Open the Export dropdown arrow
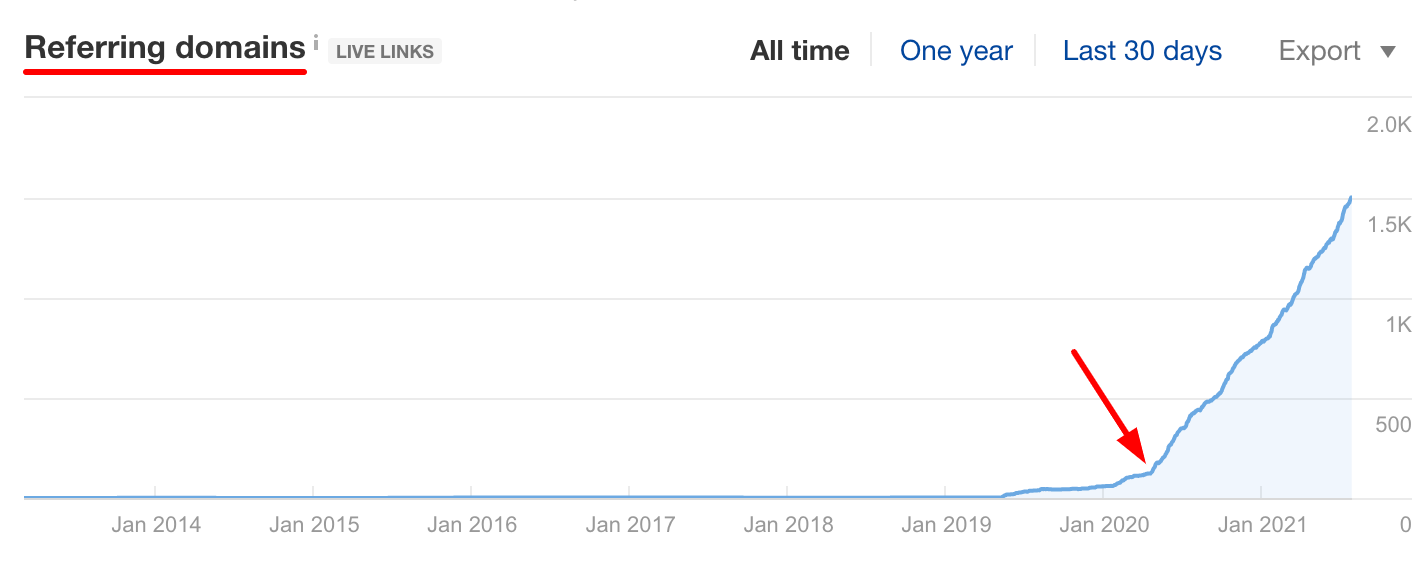Screen dimensions: 1428x568 point(1388,52)
